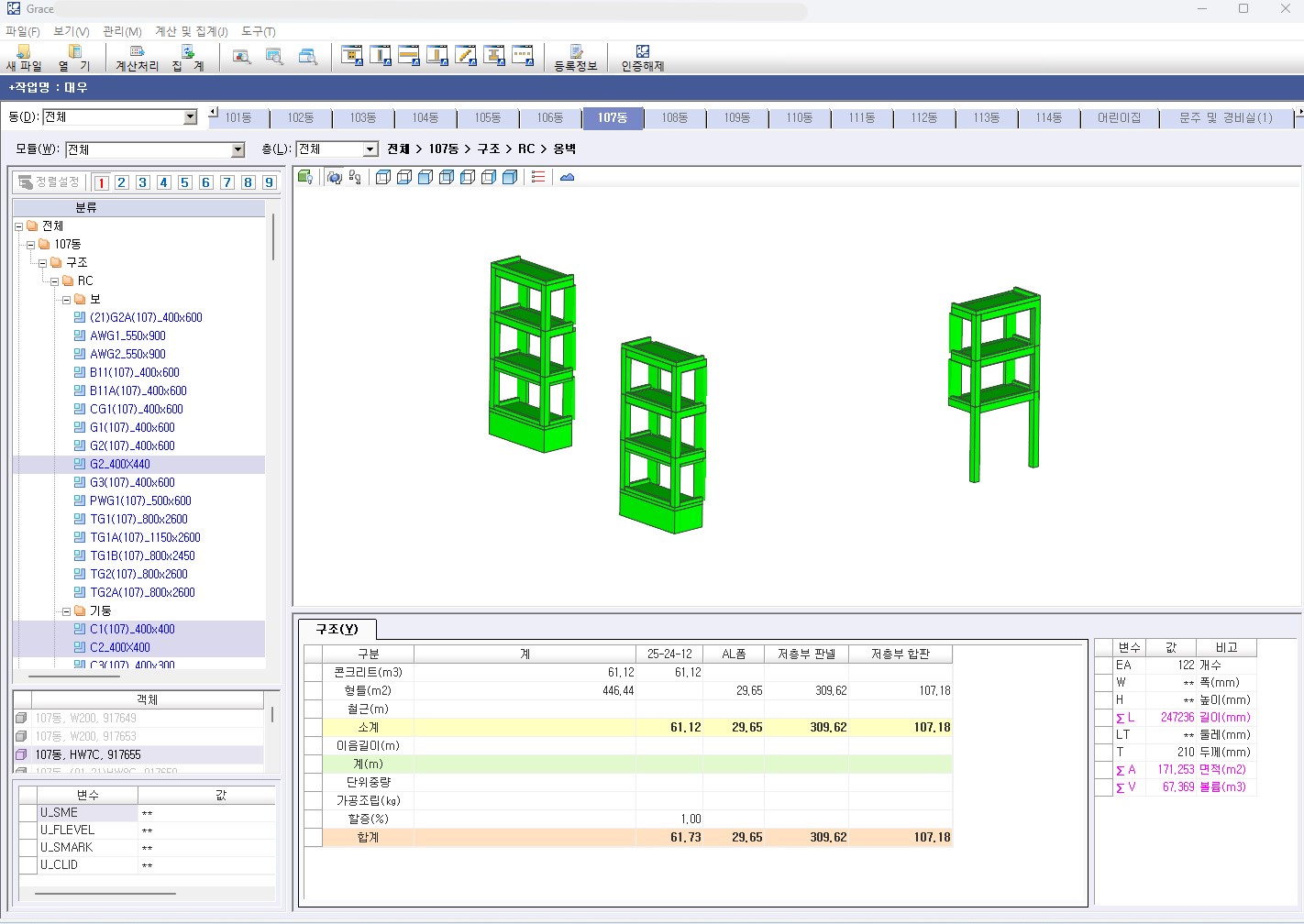Screen dimensions: 1304x924
Task: Open the I-shaped section element input icon
Action: 494,56
